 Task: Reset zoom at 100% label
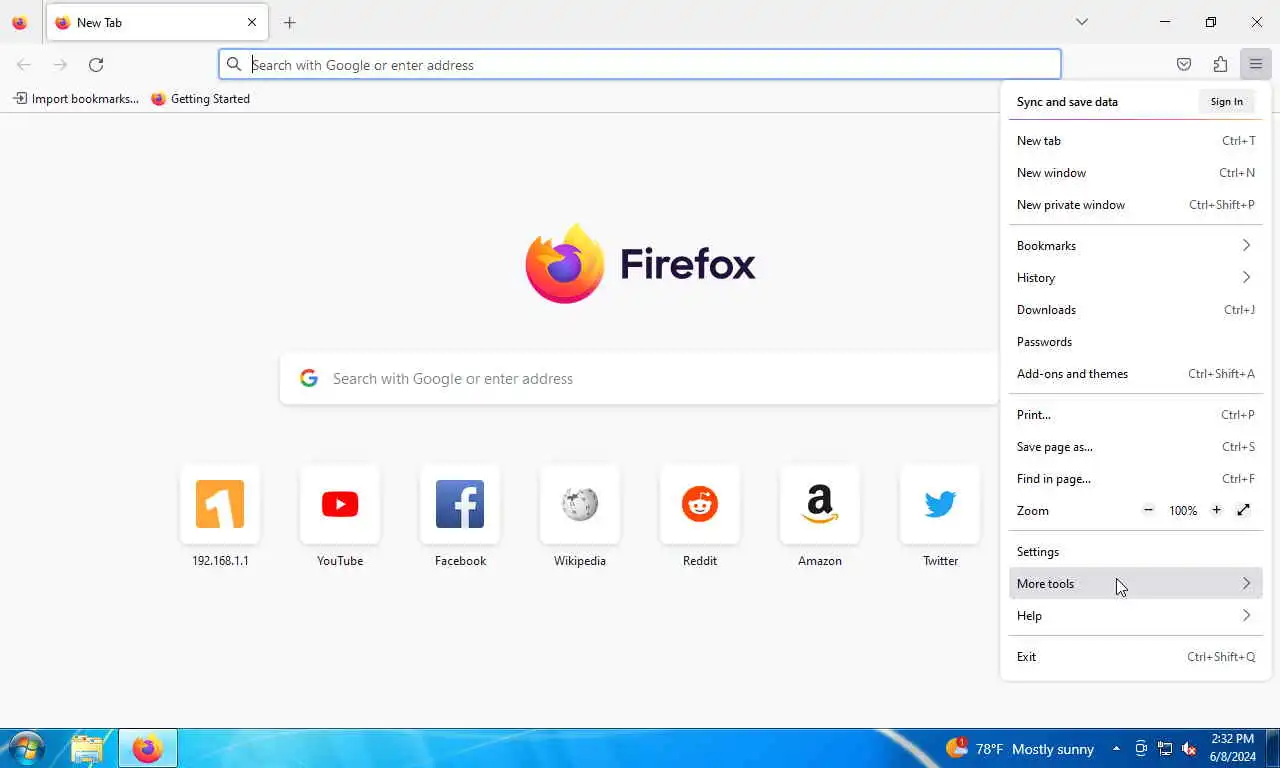1183,510
